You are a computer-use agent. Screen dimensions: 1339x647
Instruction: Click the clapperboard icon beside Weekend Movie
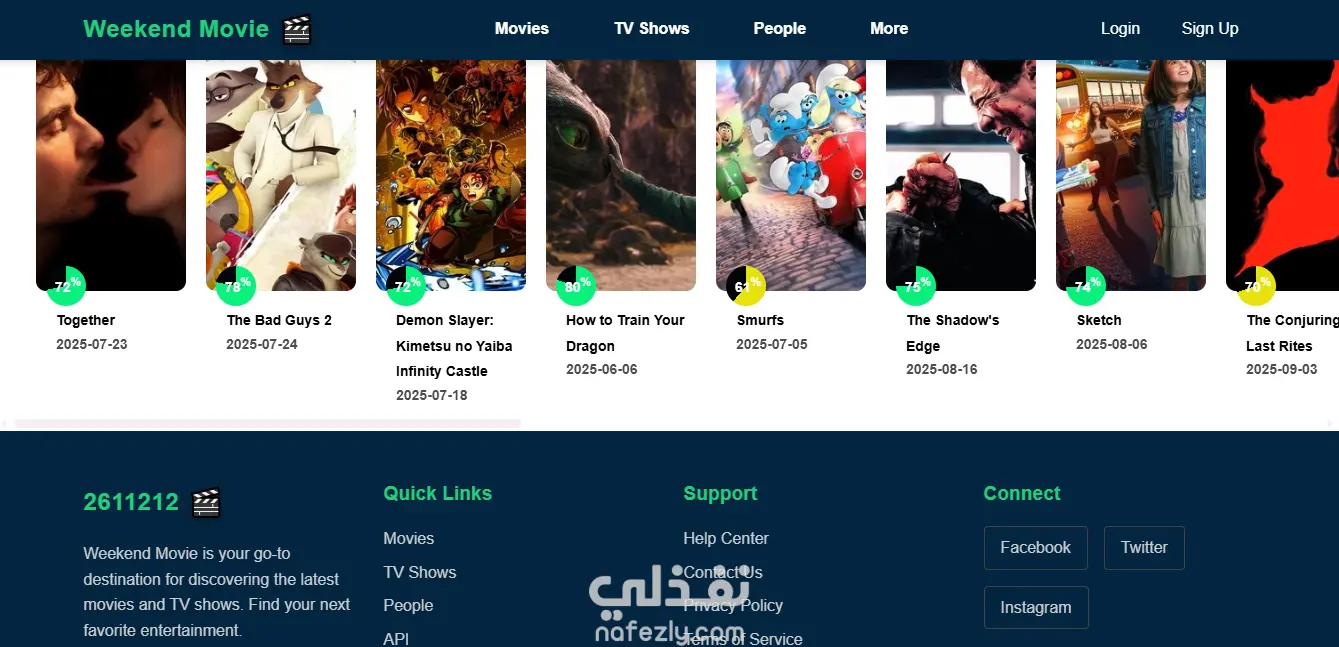[297, 29]
